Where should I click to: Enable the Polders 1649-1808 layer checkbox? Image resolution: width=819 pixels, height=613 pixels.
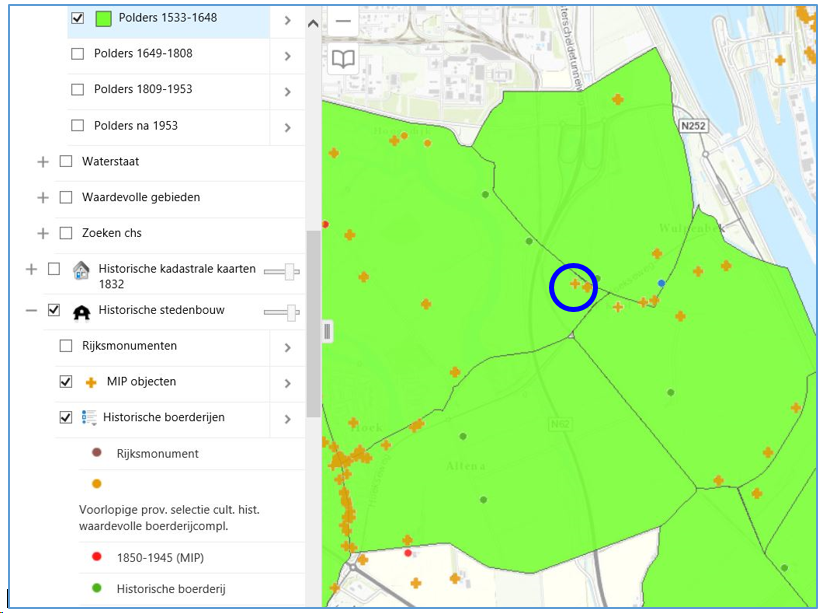coord(77,54)
